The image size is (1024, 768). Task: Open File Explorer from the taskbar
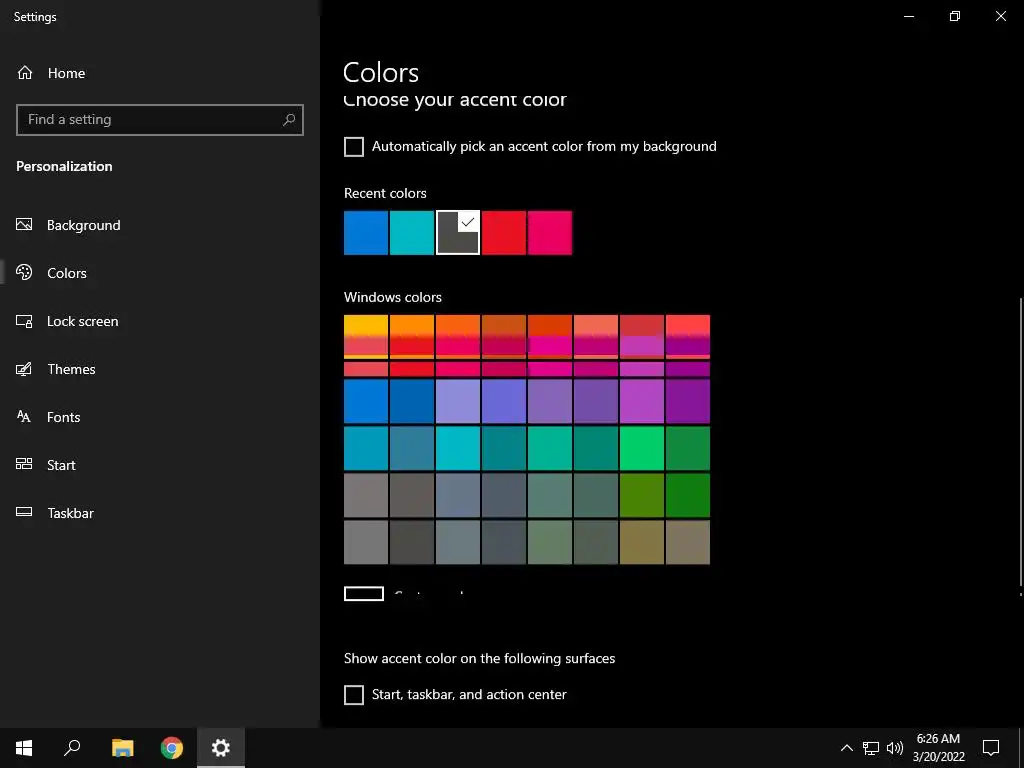click(122, 748)
